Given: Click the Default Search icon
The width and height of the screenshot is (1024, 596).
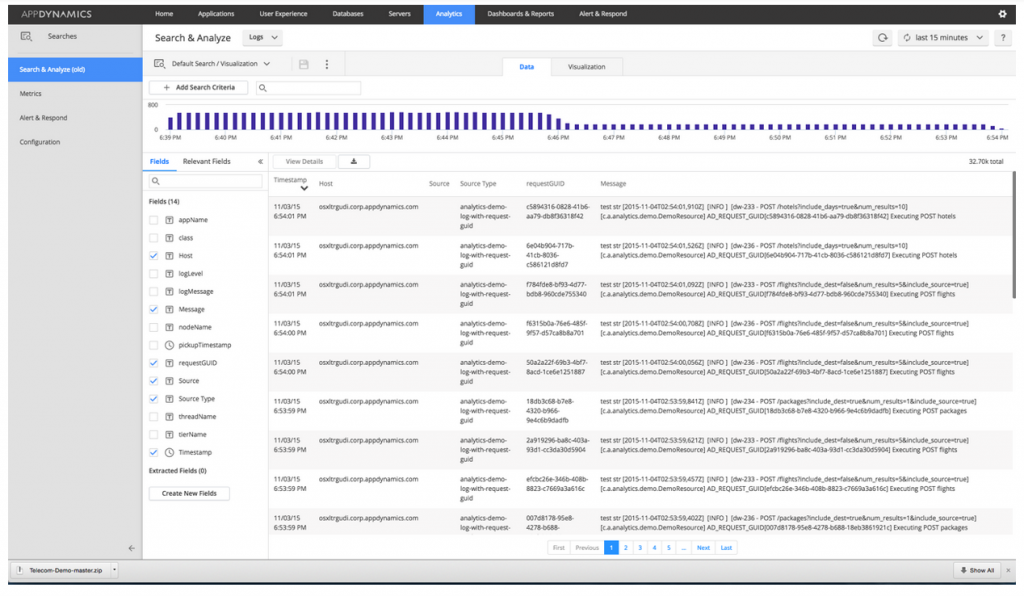Looking at the screenshot, I should tap(159, 63).
